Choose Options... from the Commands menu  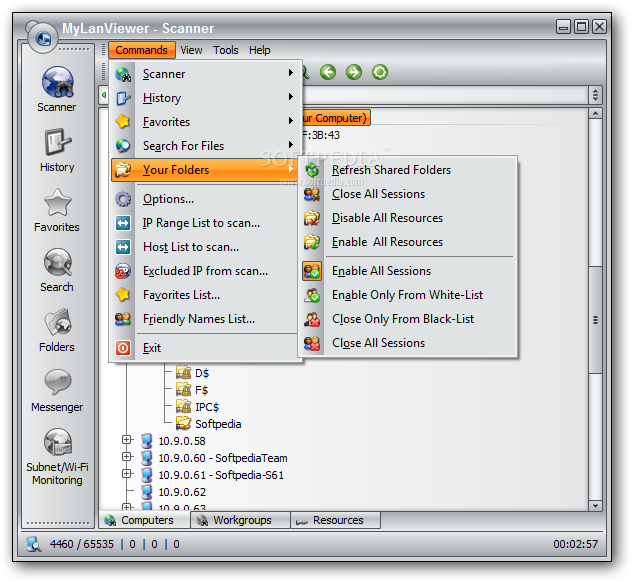[x=206, y=199]
